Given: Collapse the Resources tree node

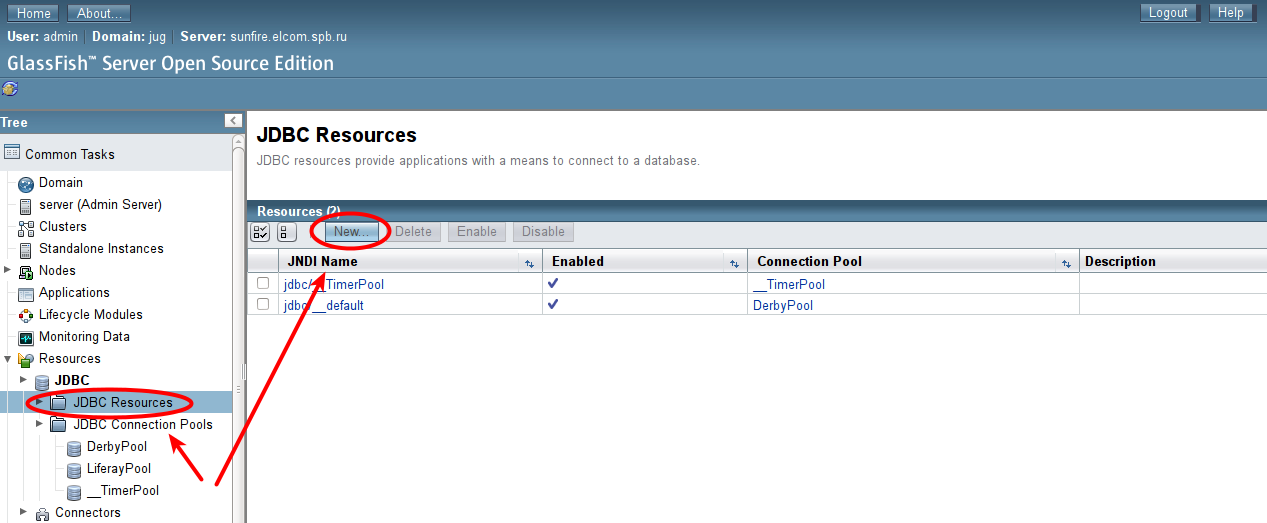Looking at the screenshot, I should tap(9, 359).
